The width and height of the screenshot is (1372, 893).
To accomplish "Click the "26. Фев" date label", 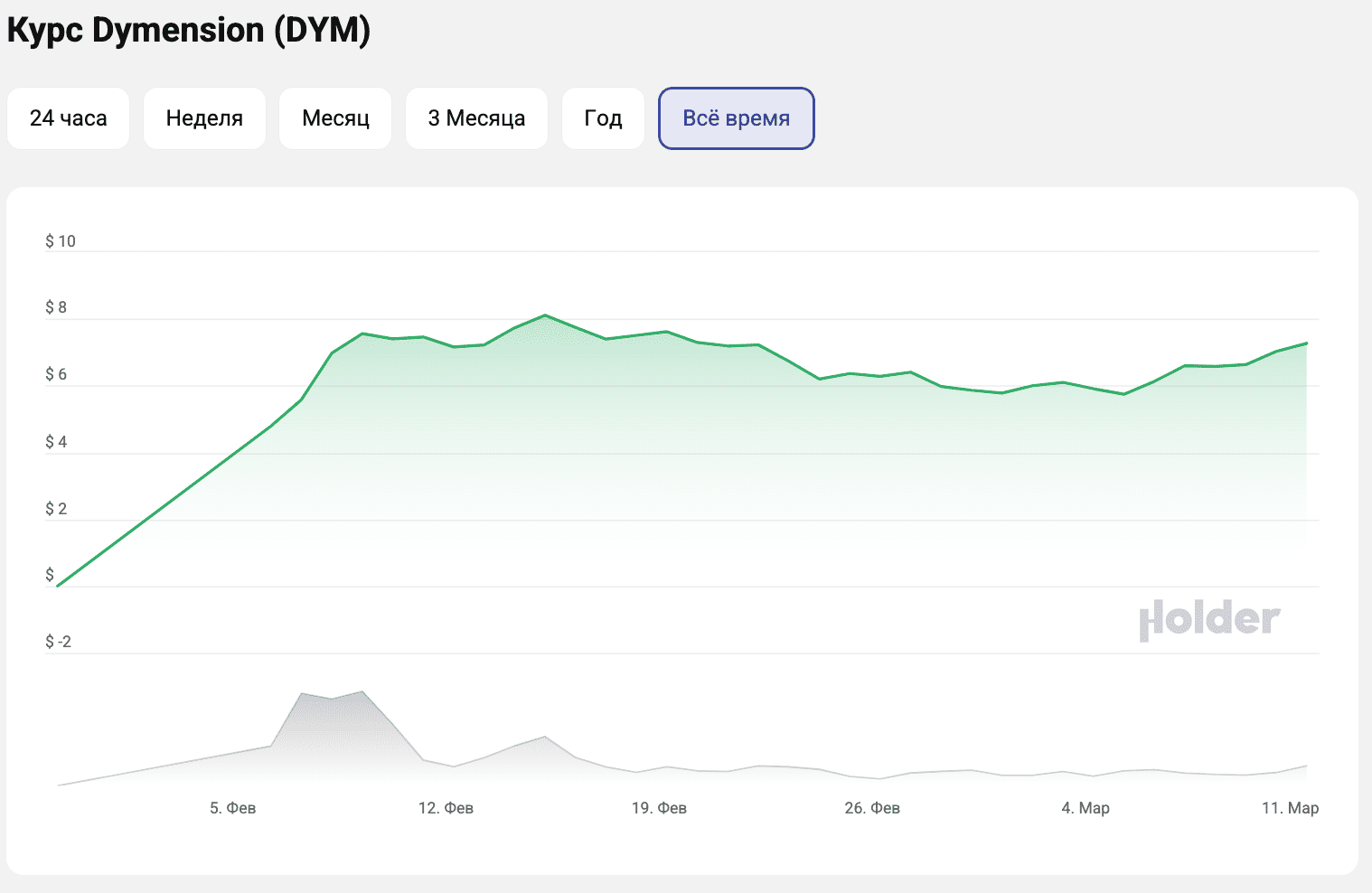I will click(872, 808).
